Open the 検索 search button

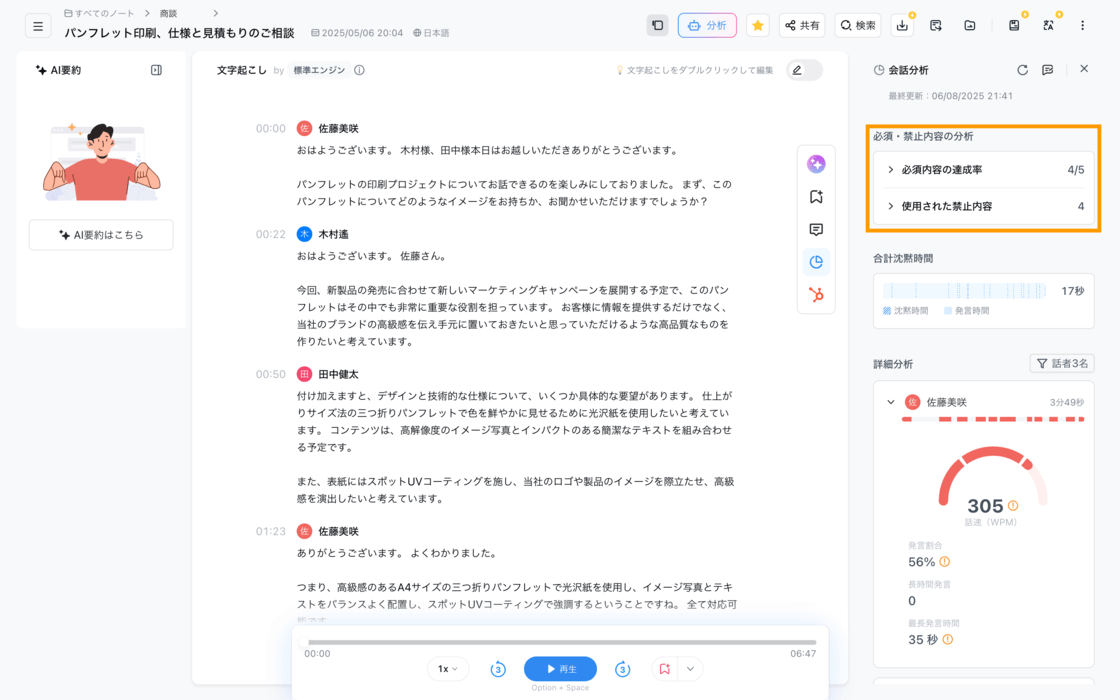coord(858,26)
